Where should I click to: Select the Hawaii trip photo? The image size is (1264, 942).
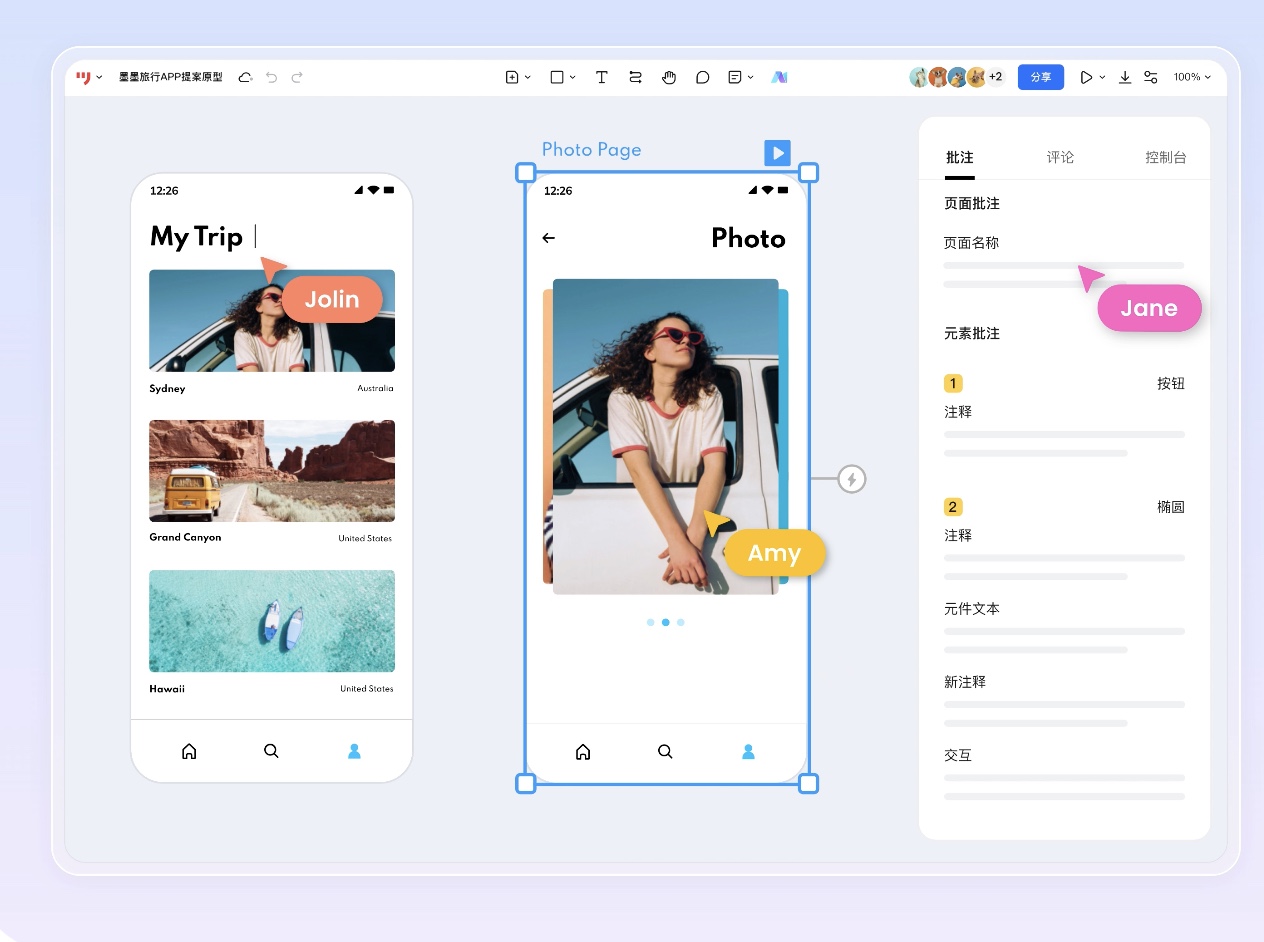(x=272, y=621)
